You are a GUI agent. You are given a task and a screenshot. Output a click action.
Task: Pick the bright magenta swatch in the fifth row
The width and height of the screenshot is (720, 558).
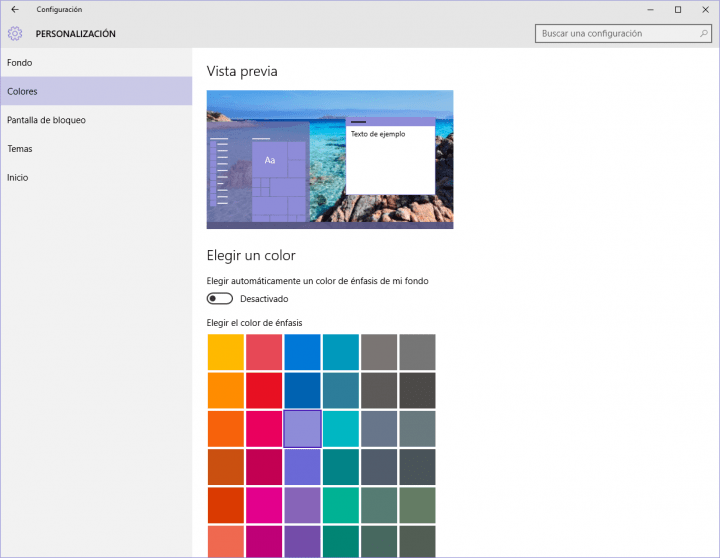click(x=264, y=506)
